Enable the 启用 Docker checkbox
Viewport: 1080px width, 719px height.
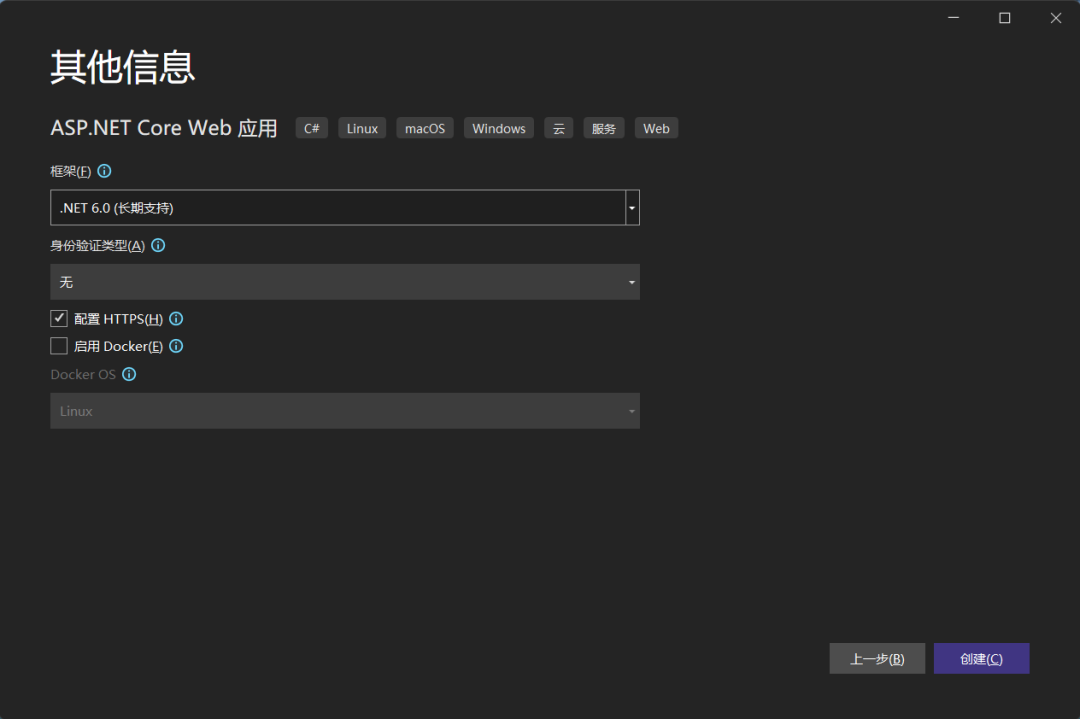click(x=59, y=346)
